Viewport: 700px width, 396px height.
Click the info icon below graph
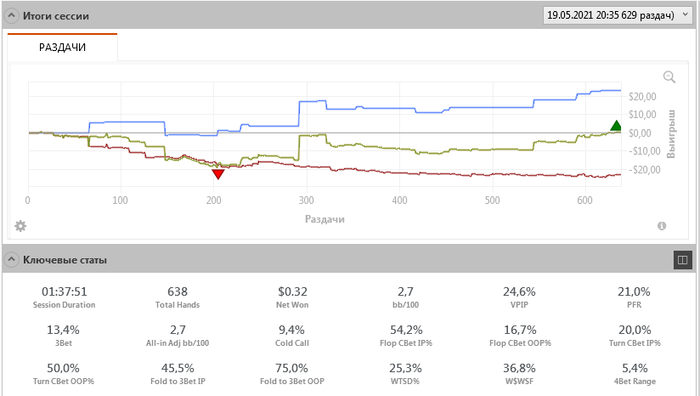click(x=662, y=226)
